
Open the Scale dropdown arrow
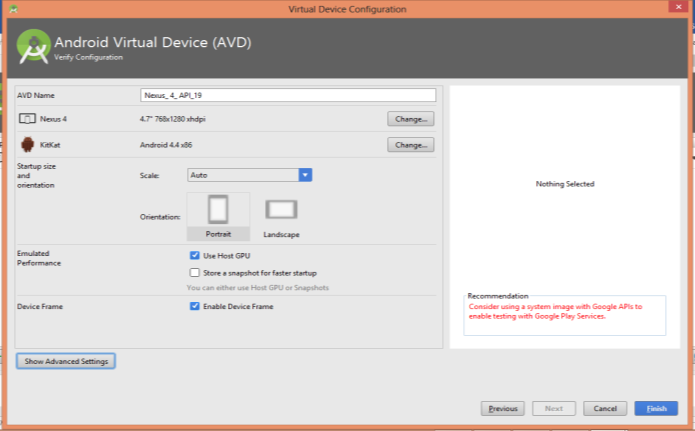click(305, 175)
